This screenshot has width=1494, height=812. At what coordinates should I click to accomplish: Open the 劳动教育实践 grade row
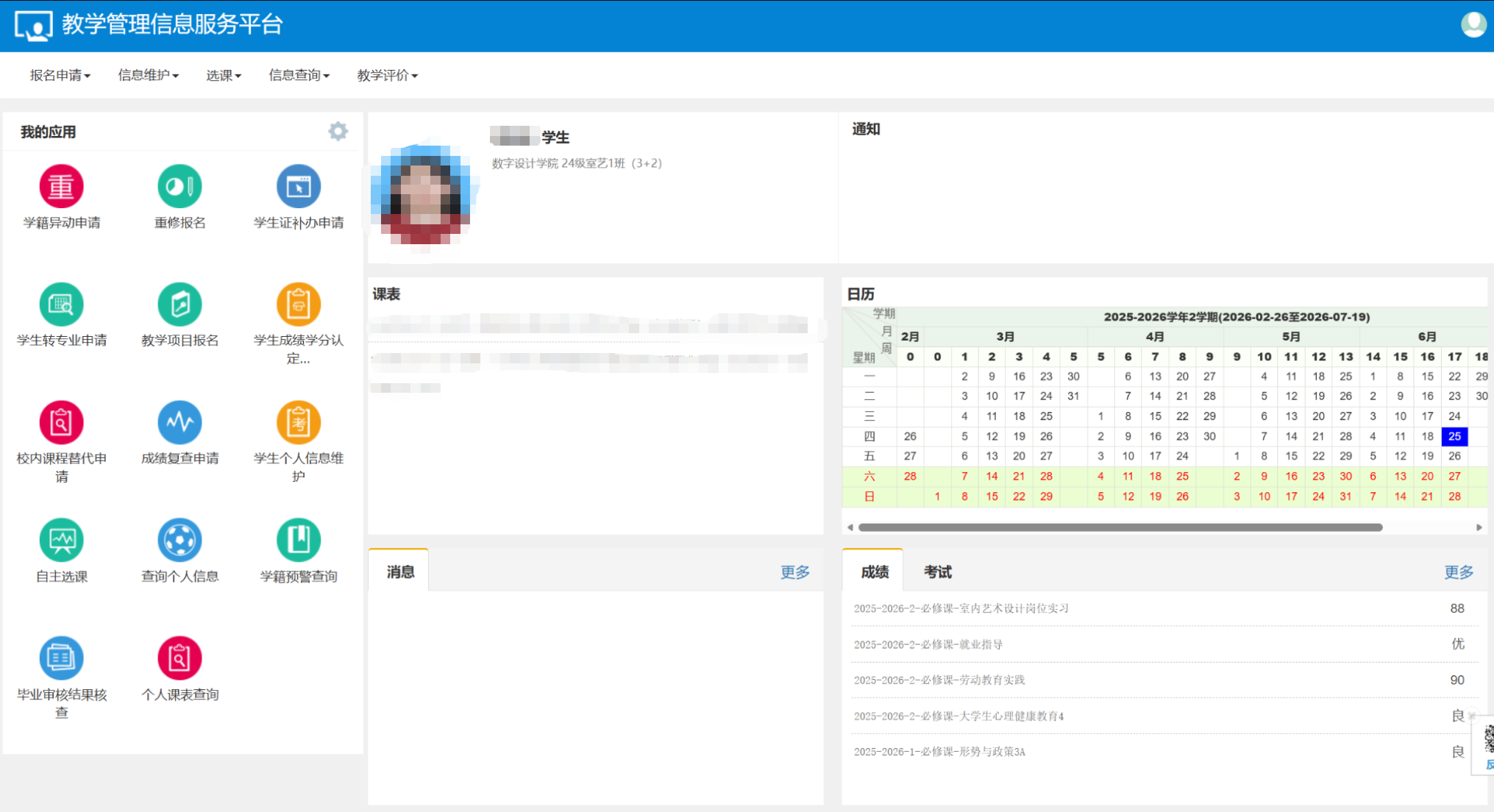(x=1164, y=680)
